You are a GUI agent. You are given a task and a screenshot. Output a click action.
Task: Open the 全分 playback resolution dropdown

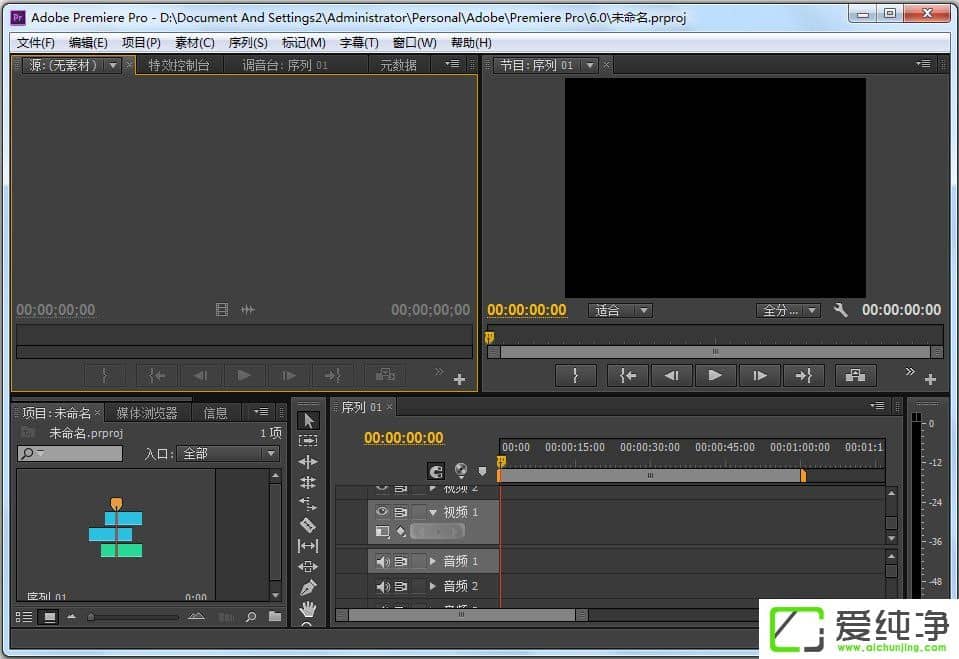[x=788, y=310]
